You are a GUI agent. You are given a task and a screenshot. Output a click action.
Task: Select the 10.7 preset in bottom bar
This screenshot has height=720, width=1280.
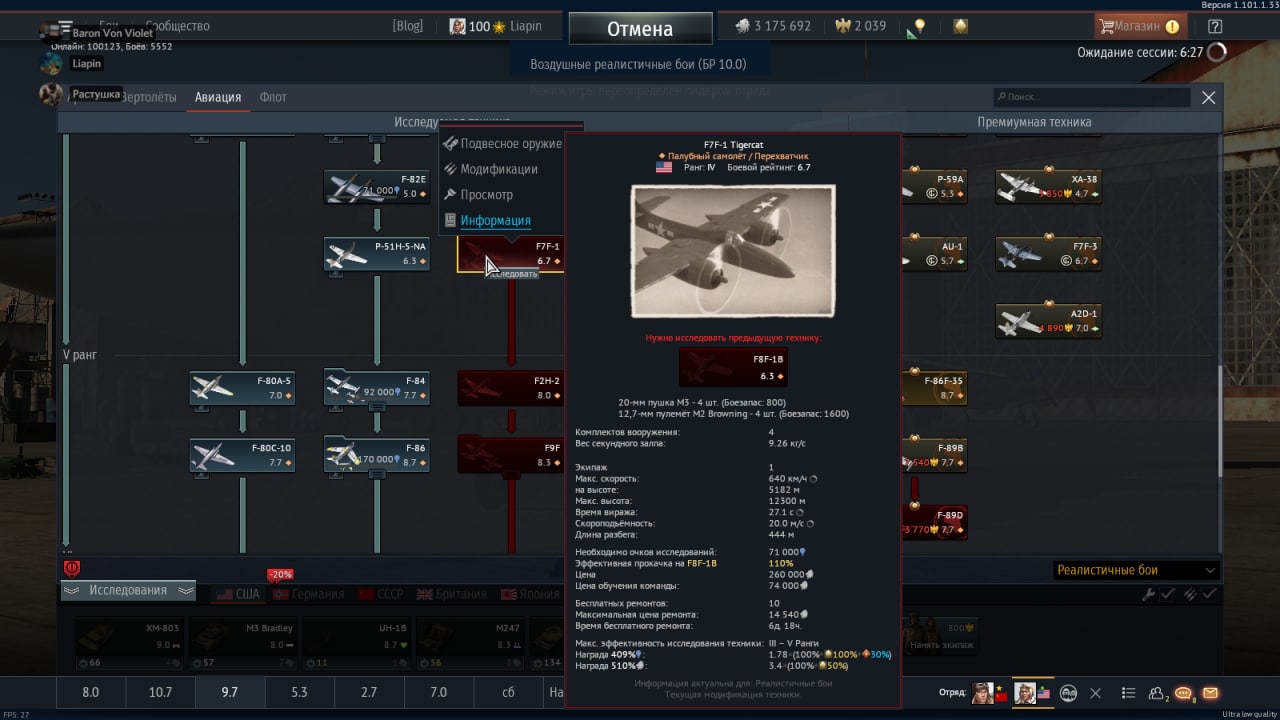pyautogui.click(x=160, y=692)
